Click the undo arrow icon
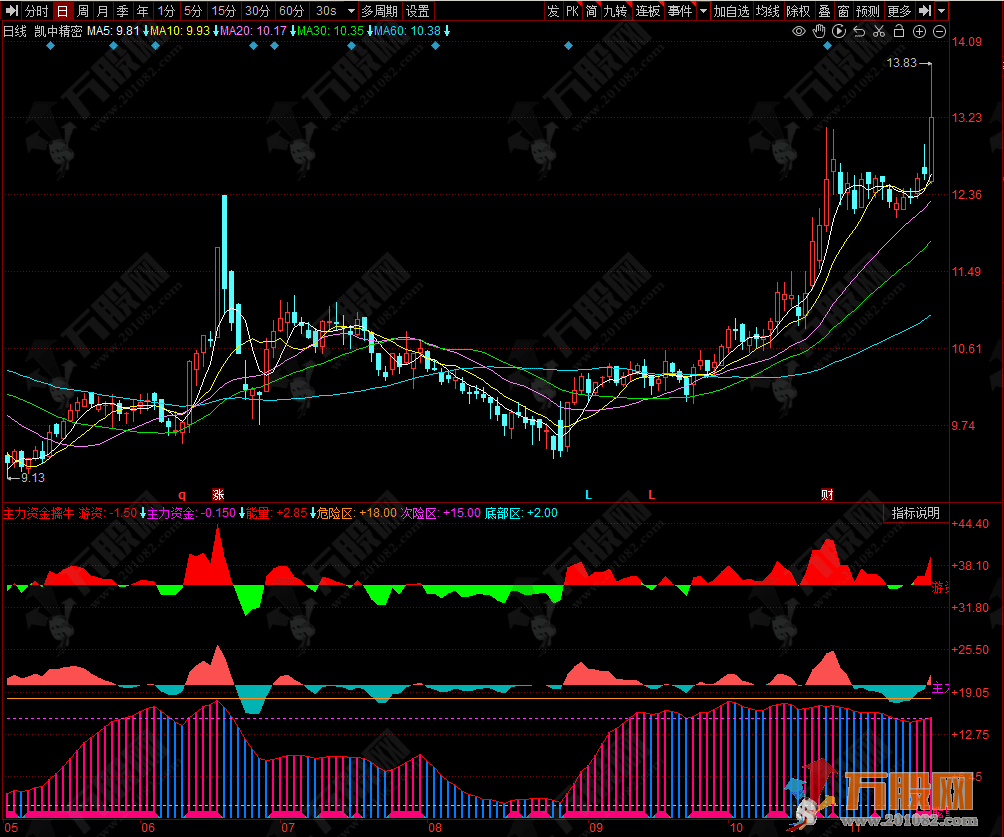The width and height of the screenshot is (1004, 837). pos(859,31)
